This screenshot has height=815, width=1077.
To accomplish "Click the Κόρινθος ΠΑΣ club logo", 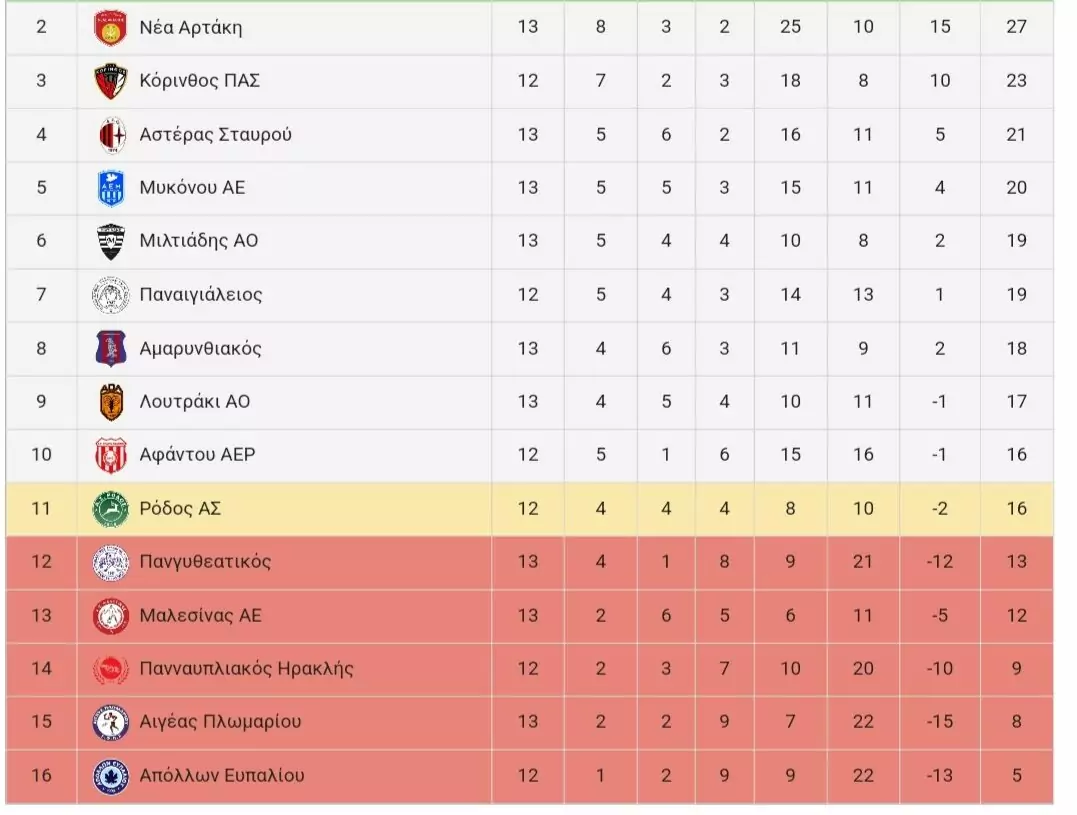I will pyautogui.click(x=110, y=81).
